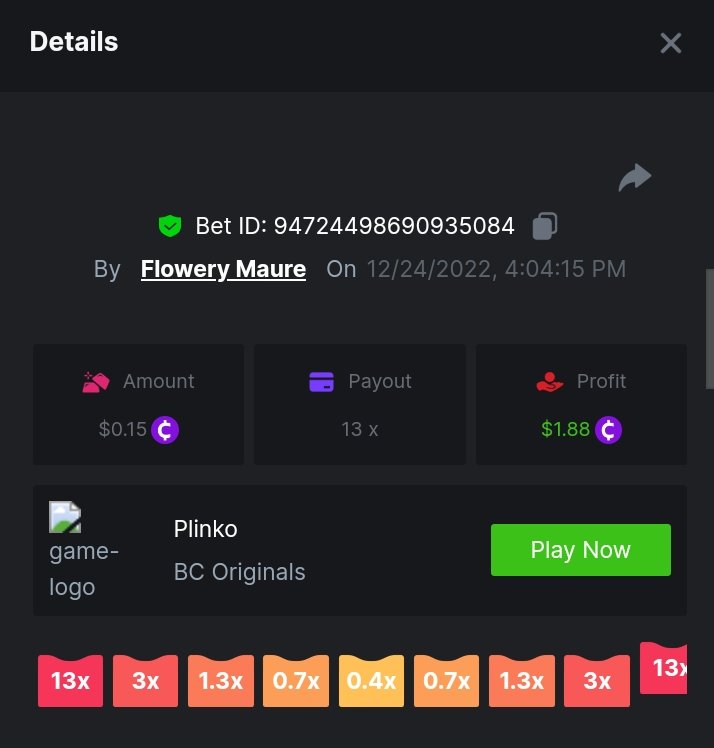Click the first 1.3x multiplier bucket
Screen dimensions: 714x748
click(x=221, y=681)
